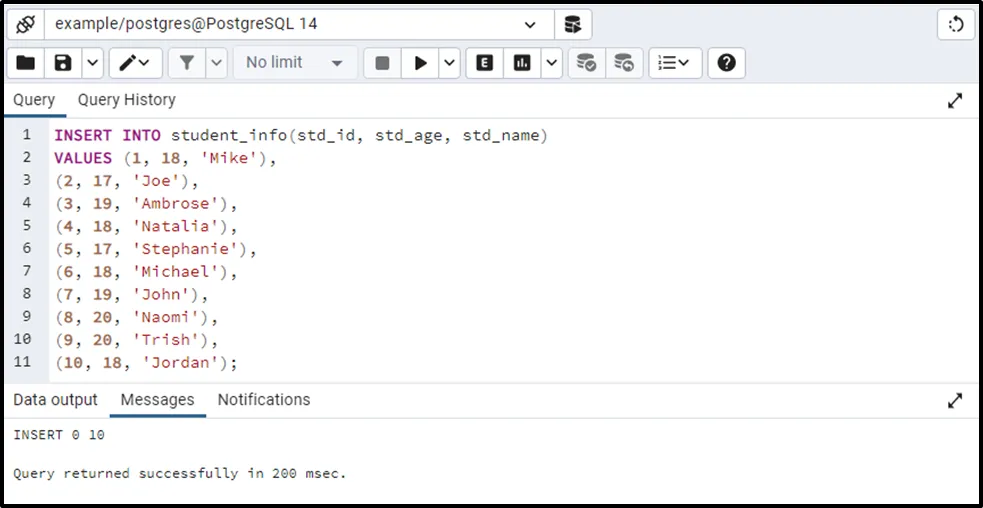Image resolution: width=983 pixels, height=508 pixels.
Task: Open the No limit rows dropdown
Action: pos(294,63)
